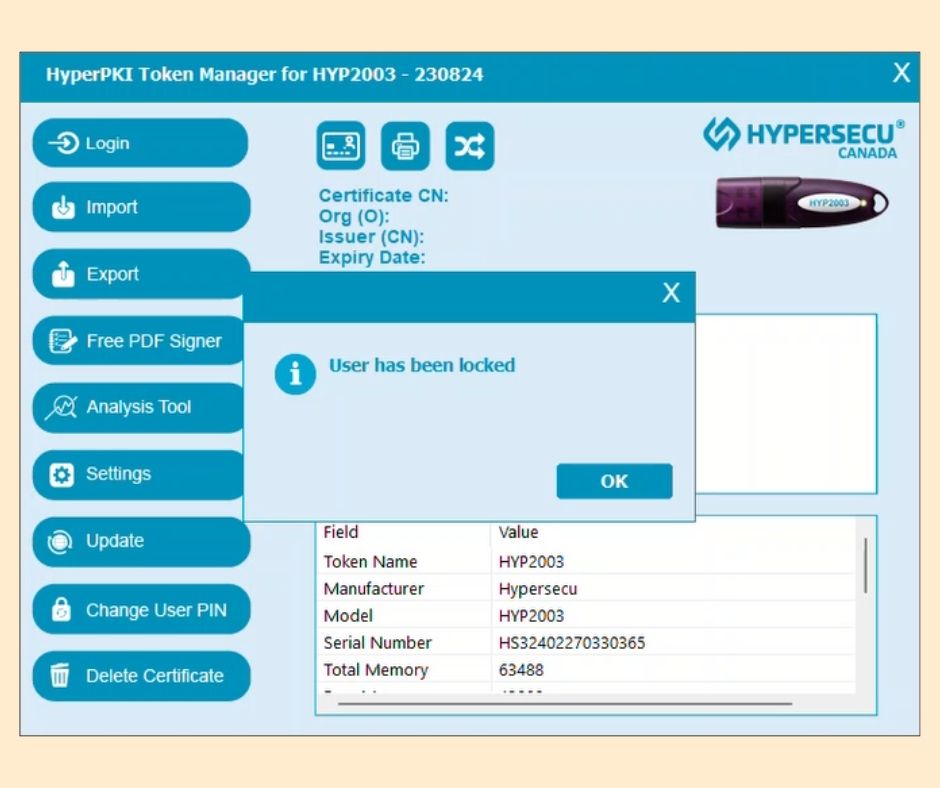Select the Serial Number row
Viewport: 940px width, 788px height.
click(586, 642)
